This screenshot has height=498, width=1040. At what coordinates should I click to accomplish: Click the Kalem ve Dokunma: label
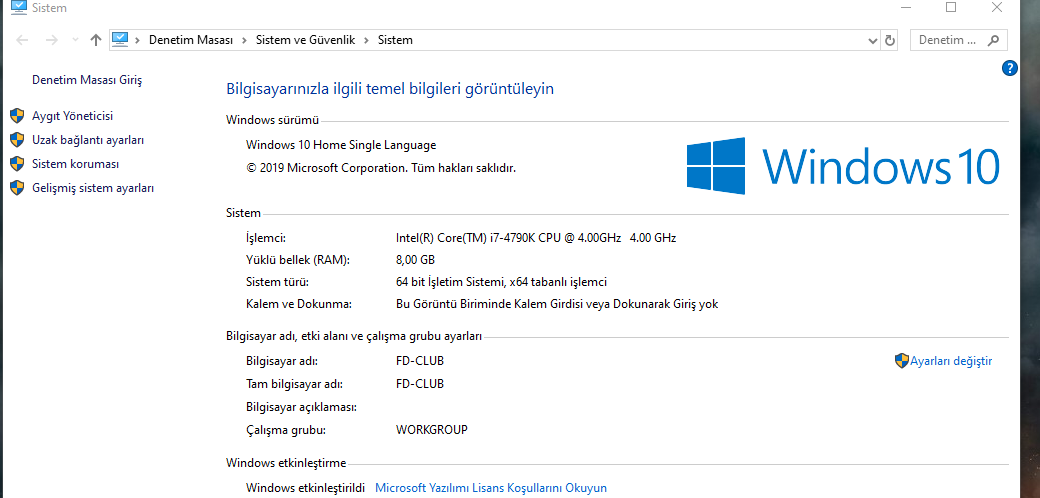[x=298, y=305]
